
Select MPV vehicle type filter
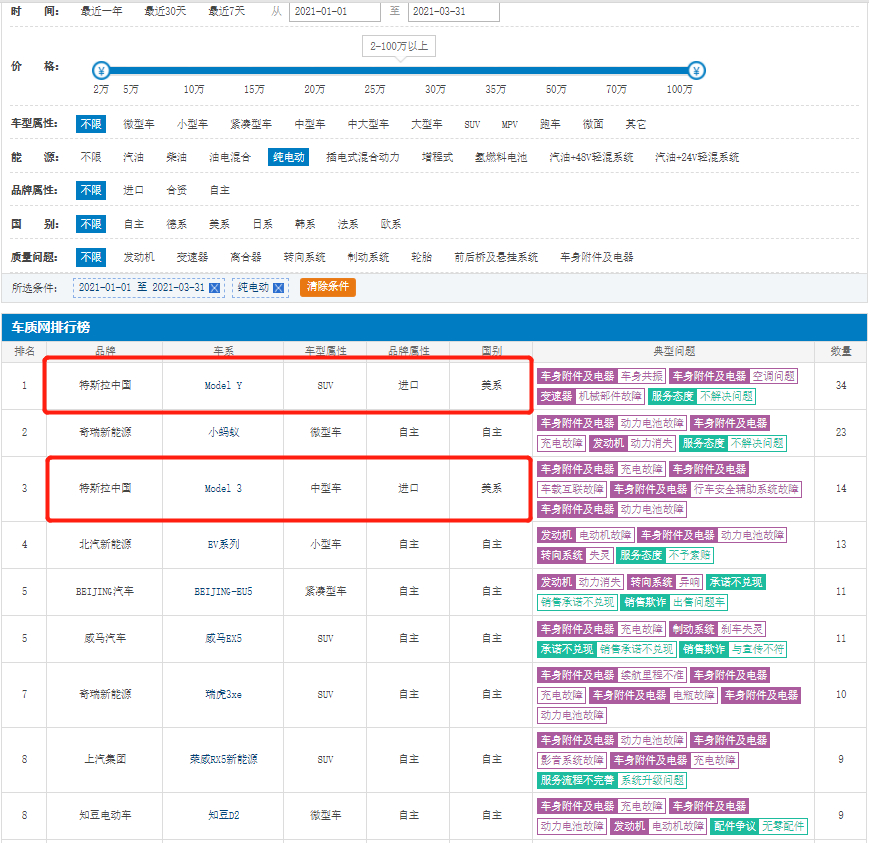pyautogui.click(x=509, y=125)
